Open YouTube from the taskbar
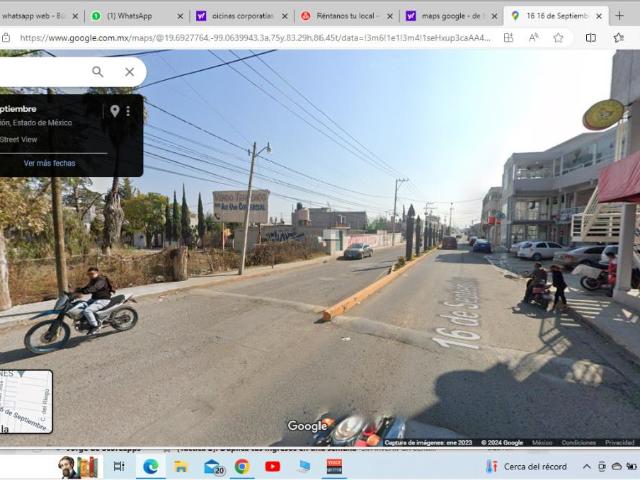 [273, 467]
